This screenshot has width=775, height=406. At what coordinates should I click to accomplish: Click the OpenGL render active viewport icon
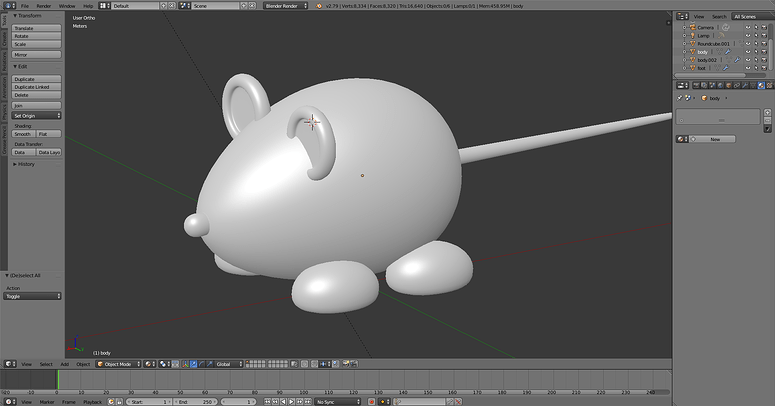click(345, 364)
